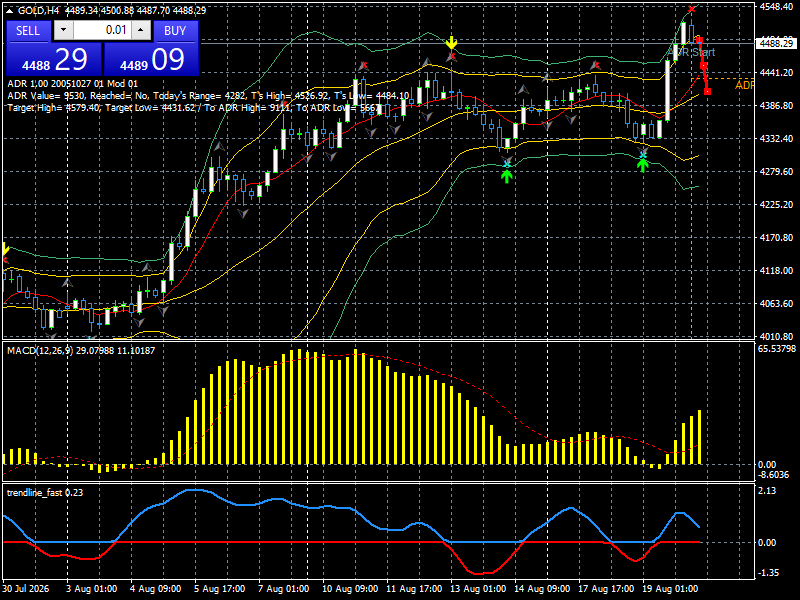Click the GOLD,H4 chart title text
The image size is (800, 600).
tap(38, 10)
